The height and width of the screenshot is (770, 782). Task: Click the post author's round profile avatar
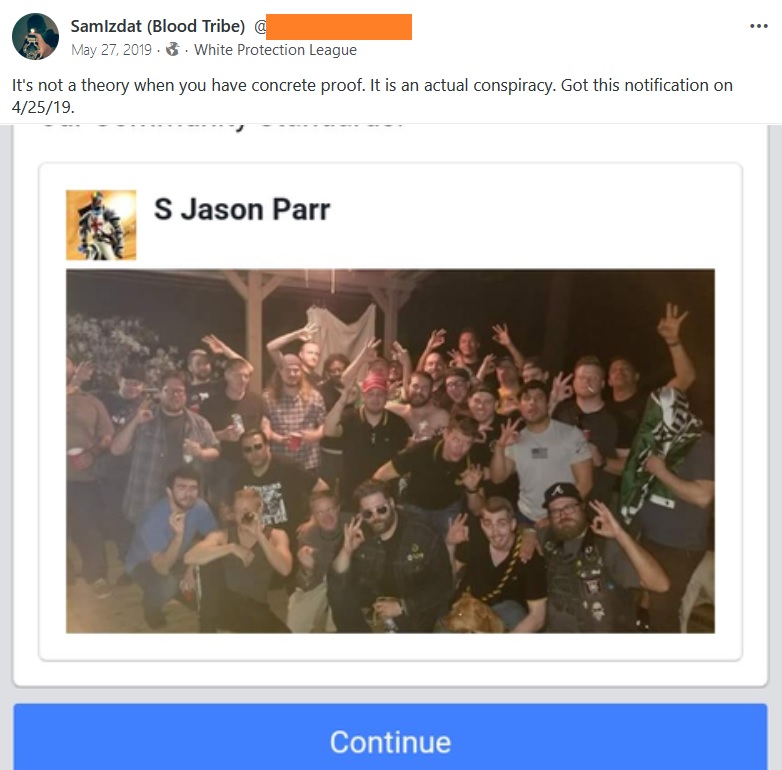pos(35,36)
